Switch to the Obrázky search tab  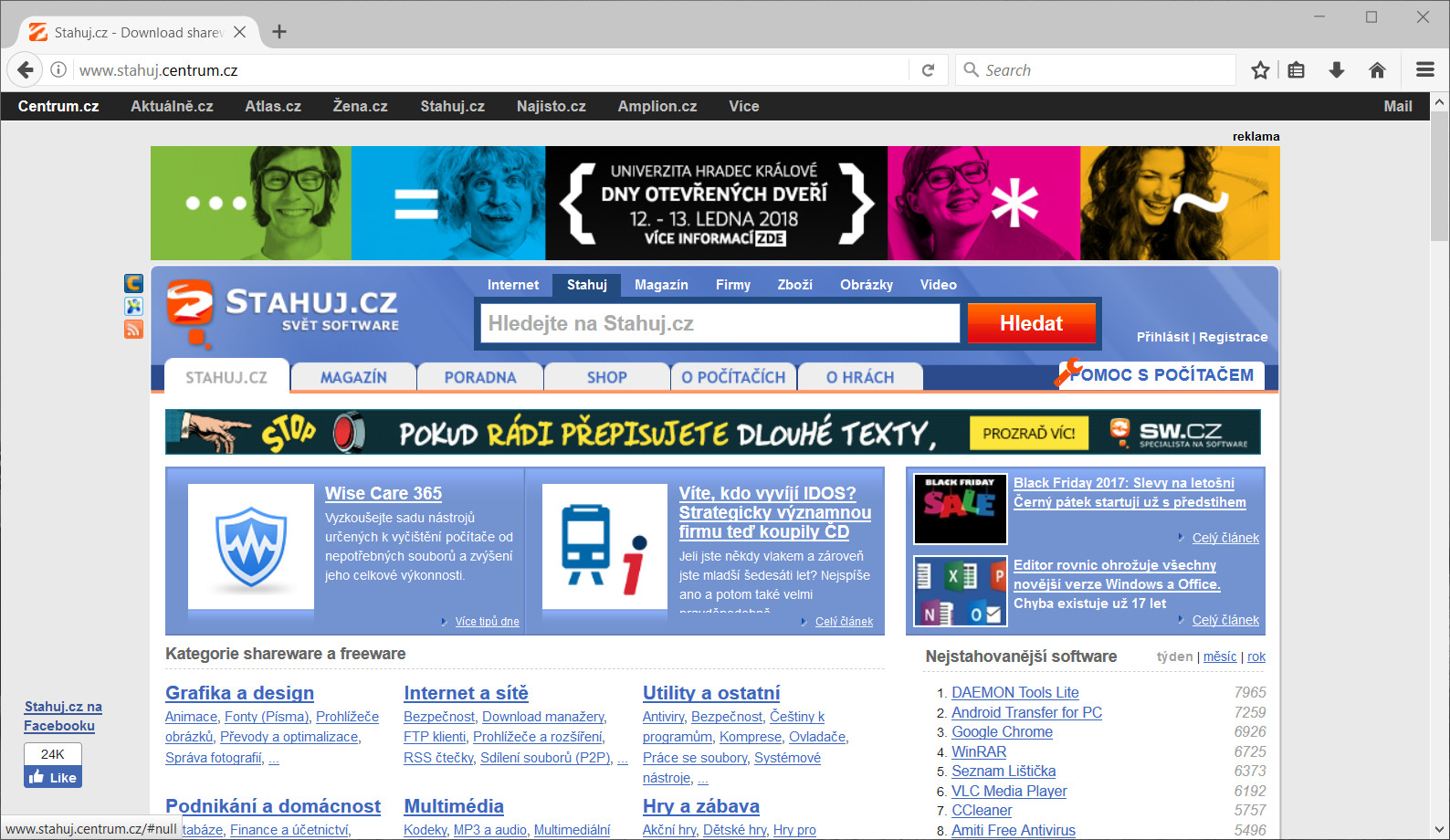click(x=867, y=285)
